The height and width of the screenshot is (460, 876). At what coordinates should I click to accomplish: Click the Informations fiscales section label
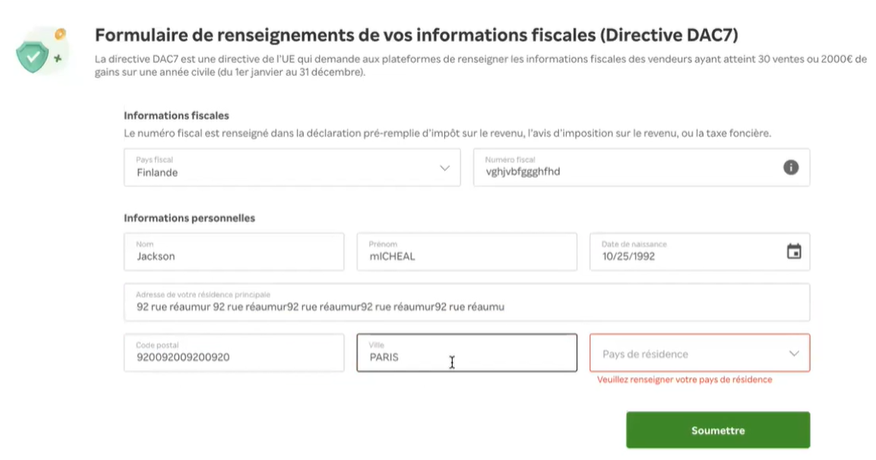(x=176, y=116)
